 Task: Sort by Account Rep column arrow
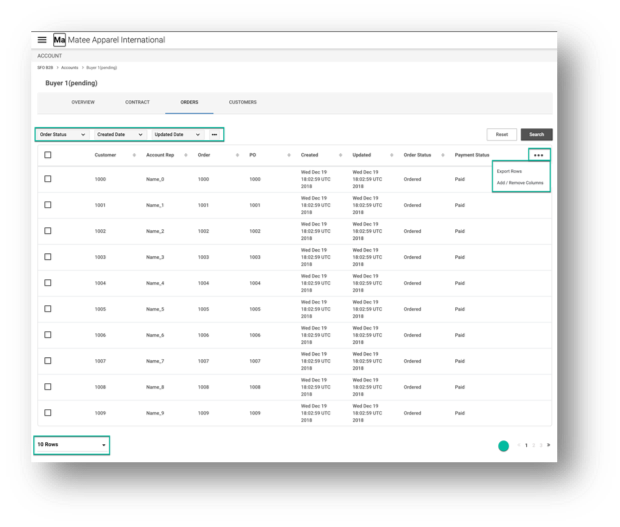pyautogui.click(x=186, y=155)
